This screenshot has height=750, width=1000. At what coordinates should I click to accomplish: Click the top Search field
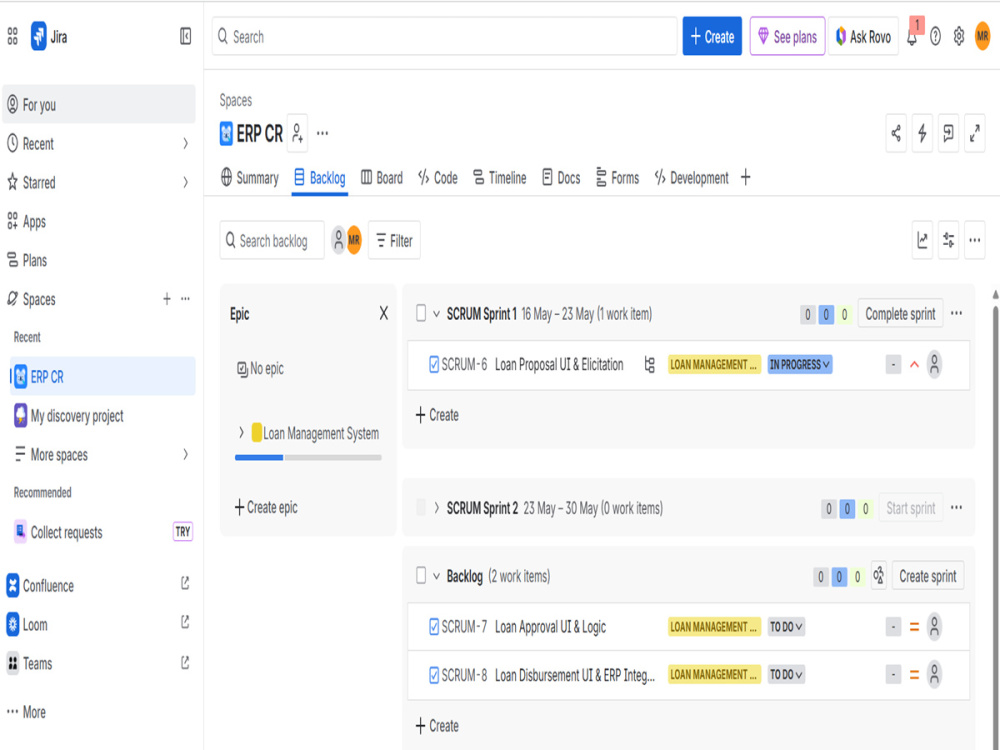(445, 36)
